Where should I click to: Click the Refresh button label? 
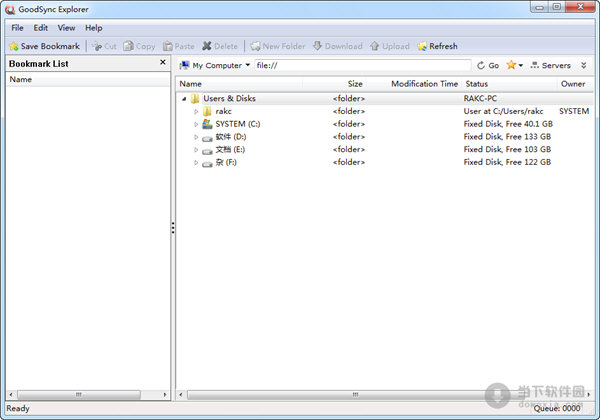pos(443,46)
